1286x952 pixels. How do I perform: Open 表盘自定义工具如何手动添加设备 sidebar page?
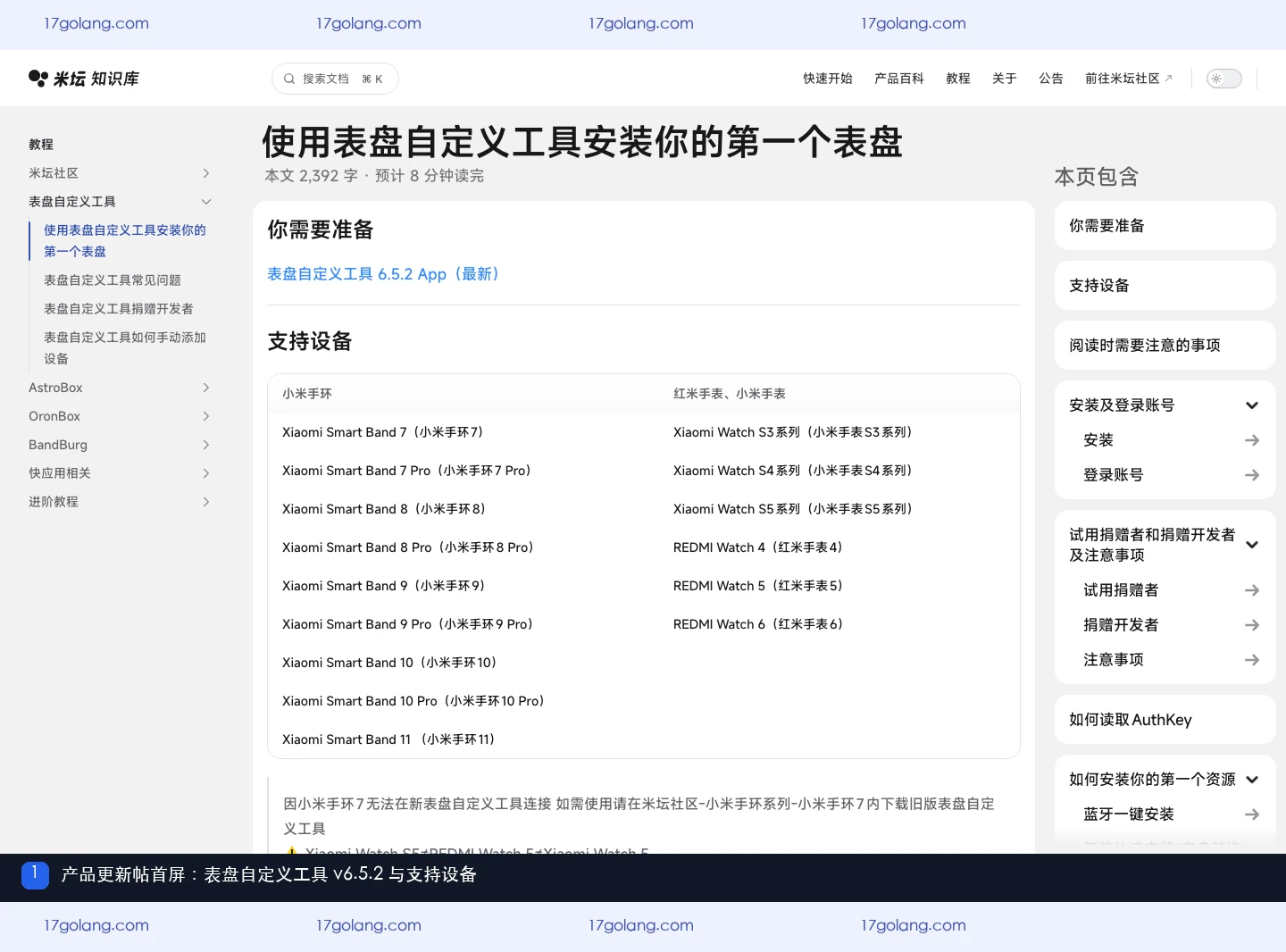tap(125, 348)
